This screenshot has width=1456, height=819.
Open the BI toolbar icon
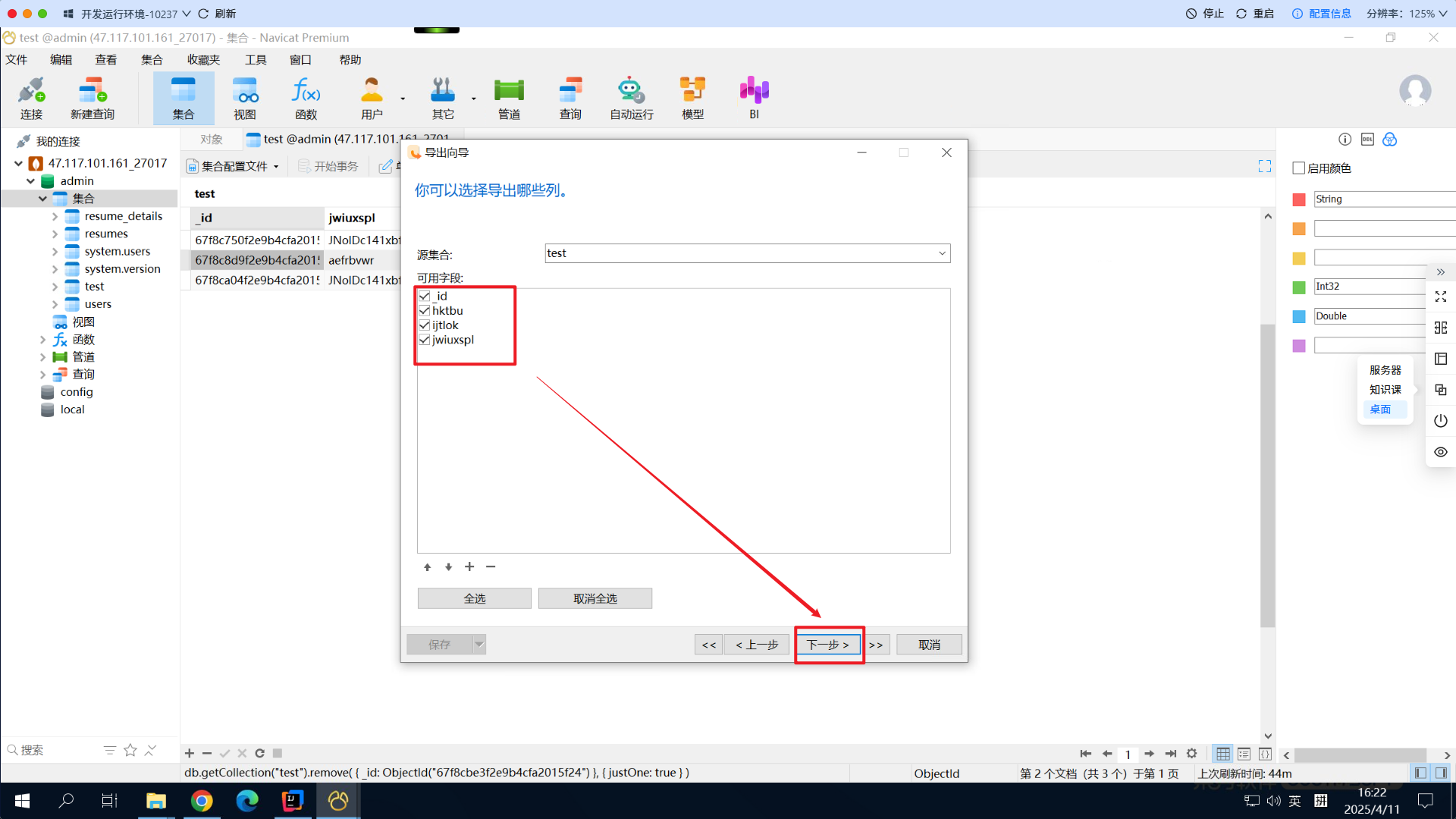(x=754, y=99)
